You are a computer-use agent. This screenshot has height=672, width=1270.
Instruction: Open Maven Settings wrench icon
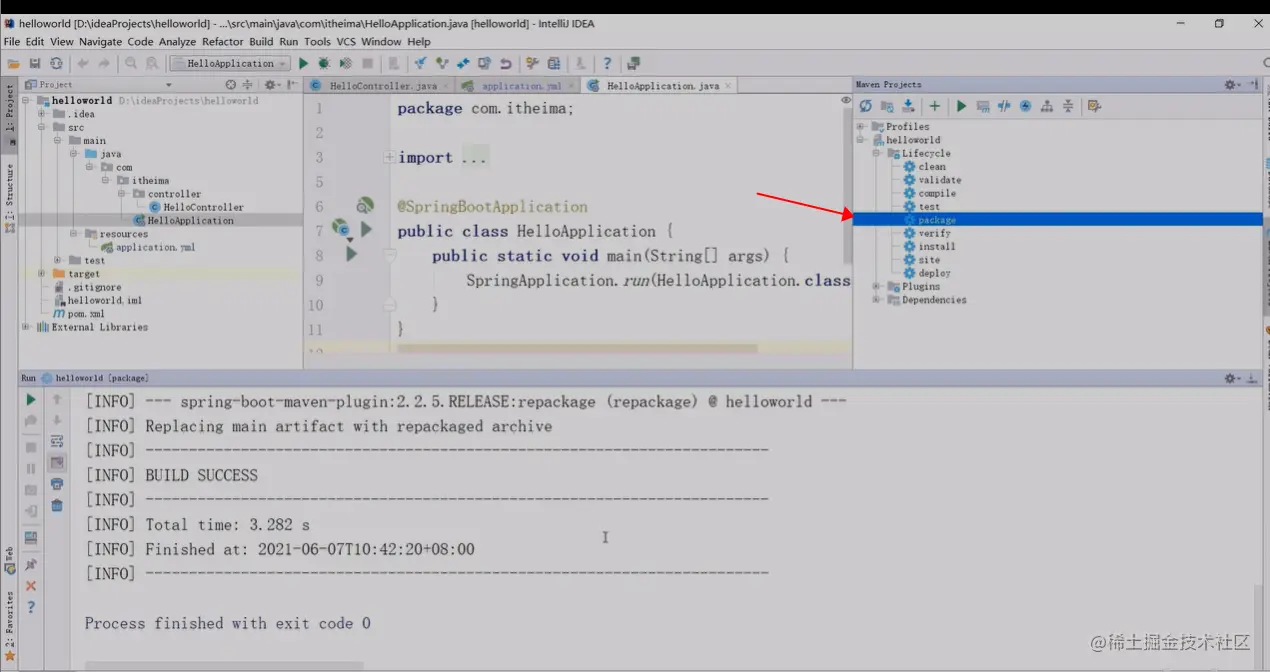1094,106
